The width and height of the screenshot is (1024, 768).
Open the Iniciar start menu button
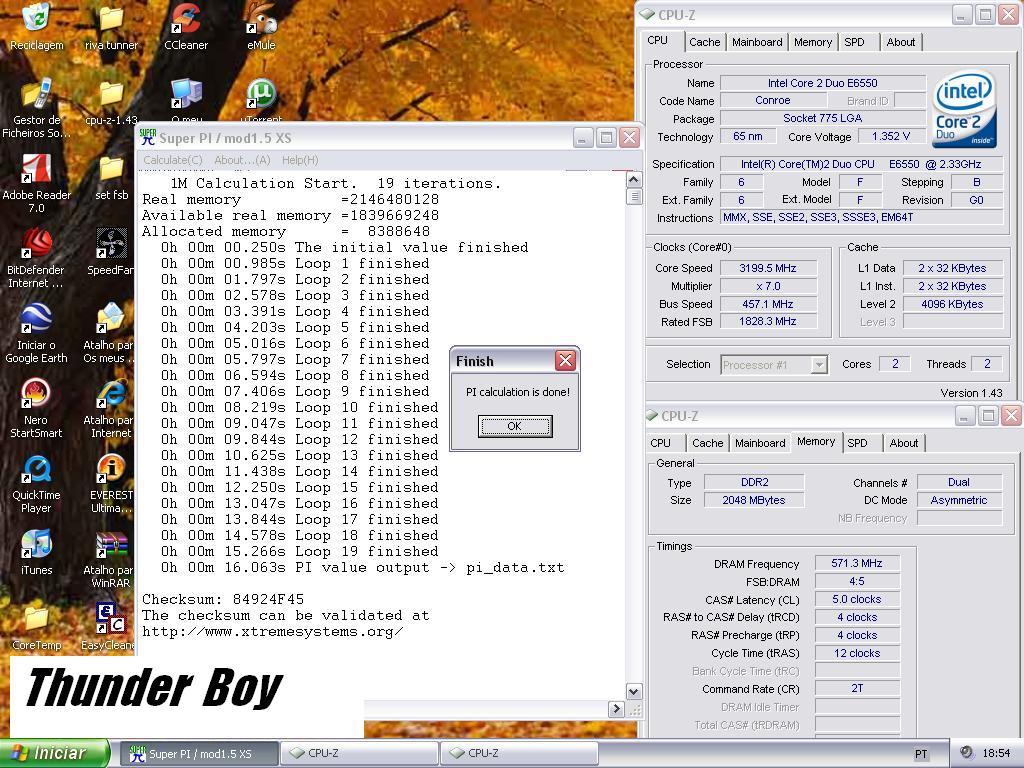pos(55,754)
